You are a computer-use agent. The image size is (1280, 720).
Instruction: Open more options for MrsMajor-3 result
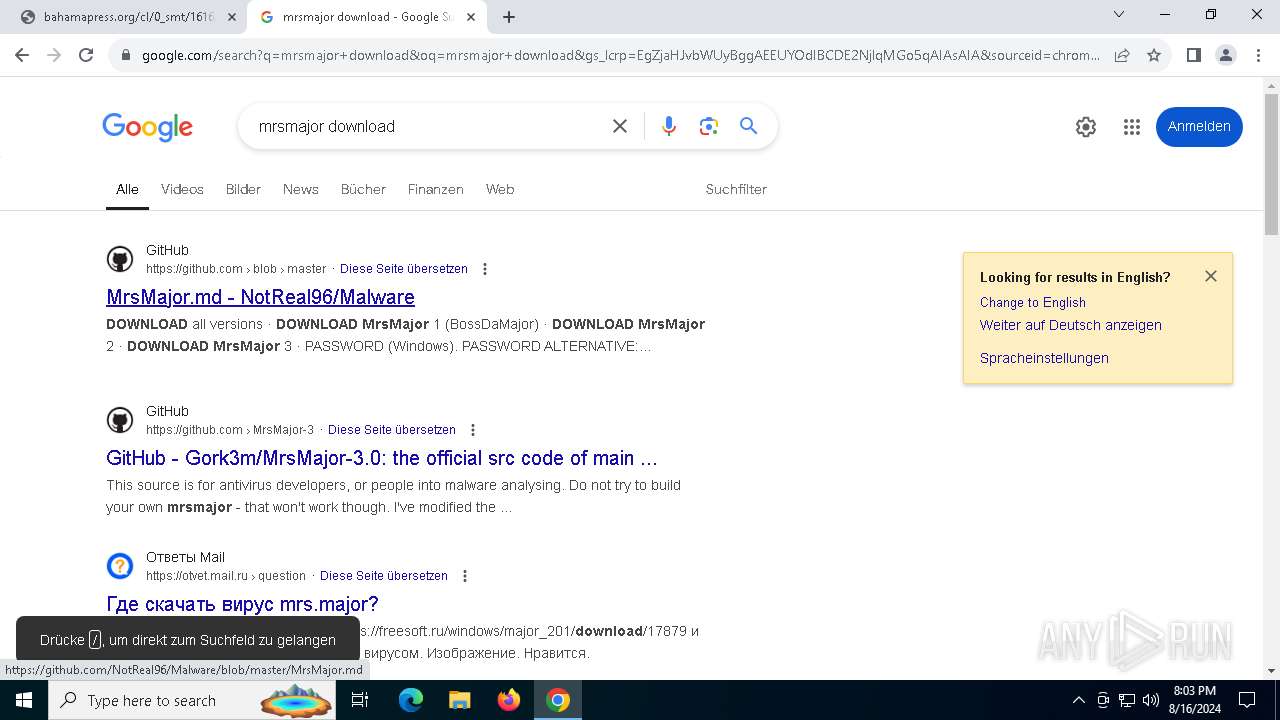click(473, 430)
